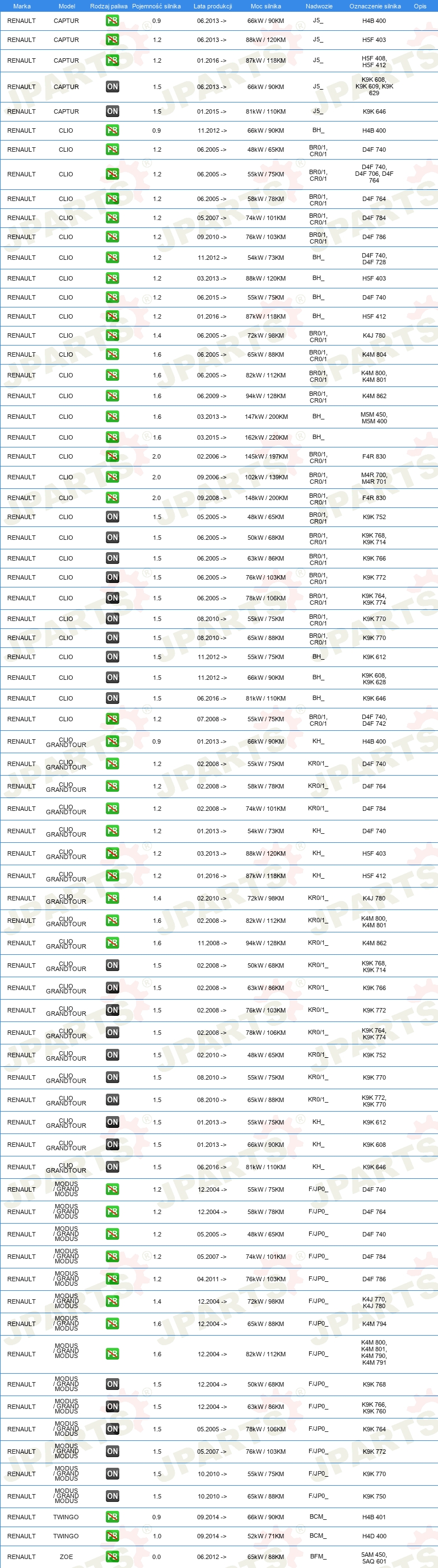Click production date 06.2009 ->
The height and width of the screenshot is (1568, 438).
pos(211,396)
